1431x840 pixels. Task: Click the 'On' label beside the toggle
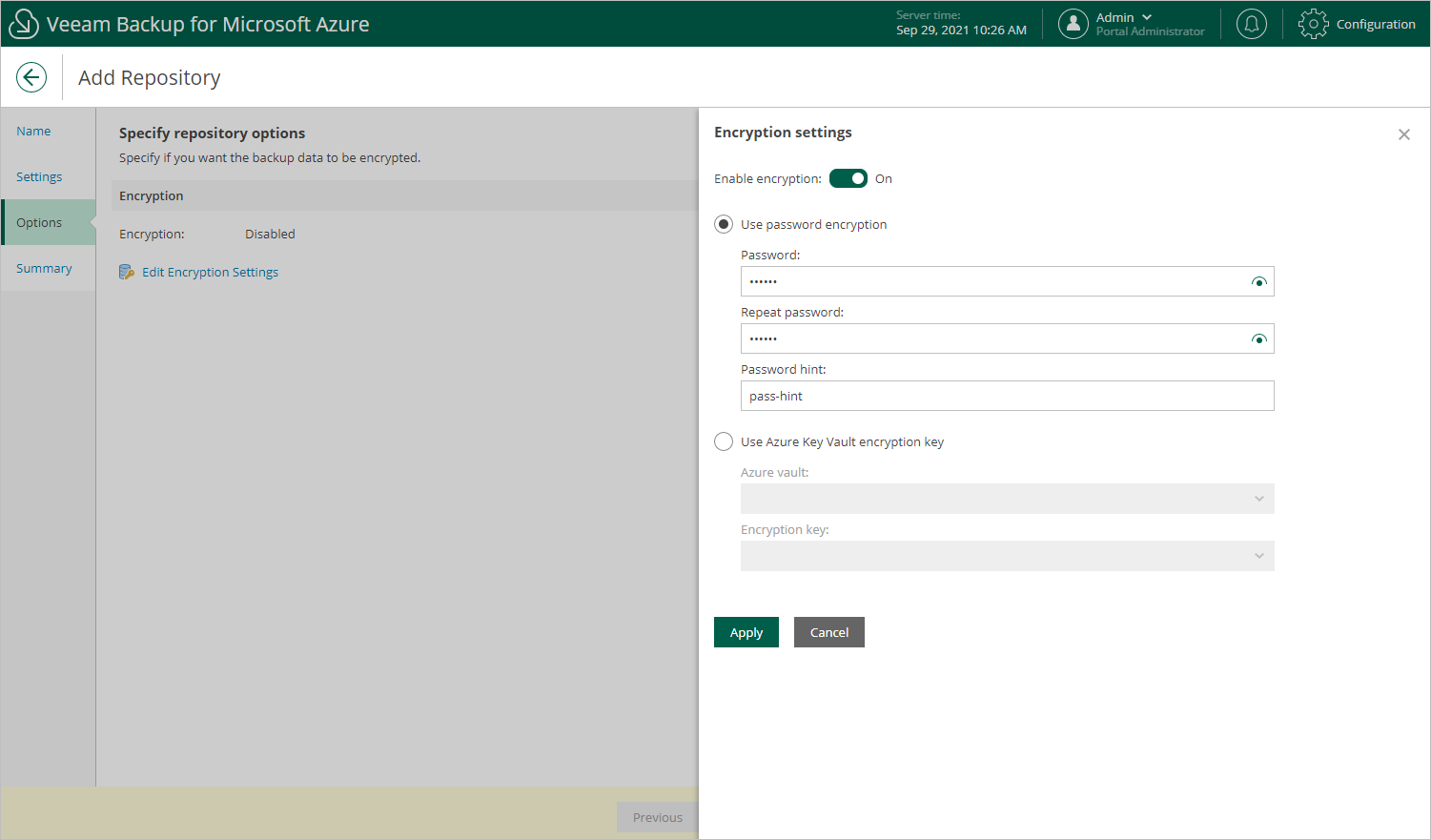pos(884,178)
